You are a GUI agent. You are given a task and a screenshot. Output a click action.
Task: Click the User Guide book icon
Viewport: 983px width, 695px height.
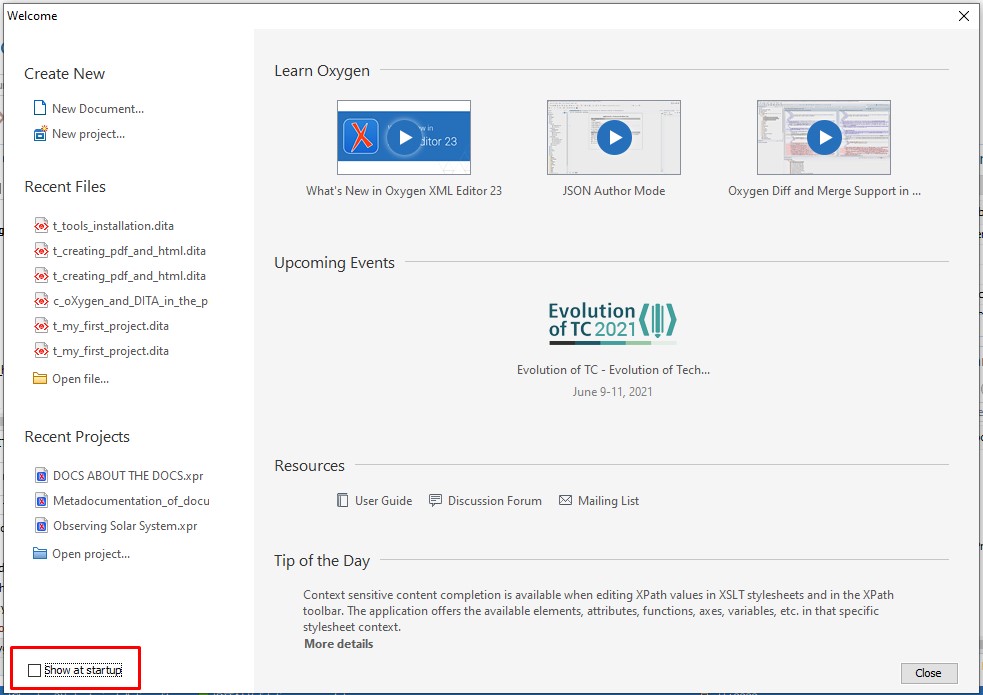pyautogui.click(x=343, y=500)
